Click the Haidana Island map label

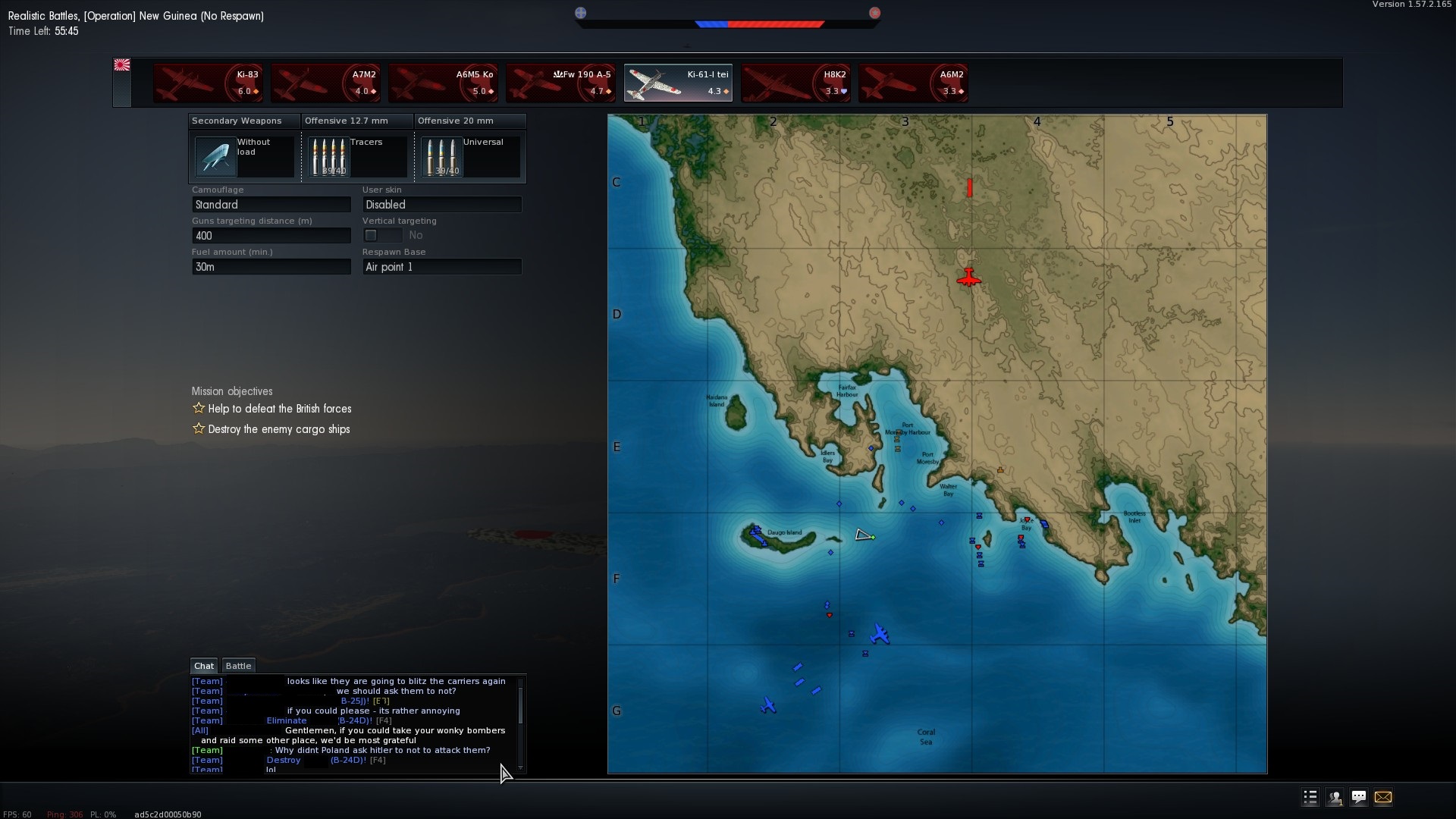tap(717, 400)
